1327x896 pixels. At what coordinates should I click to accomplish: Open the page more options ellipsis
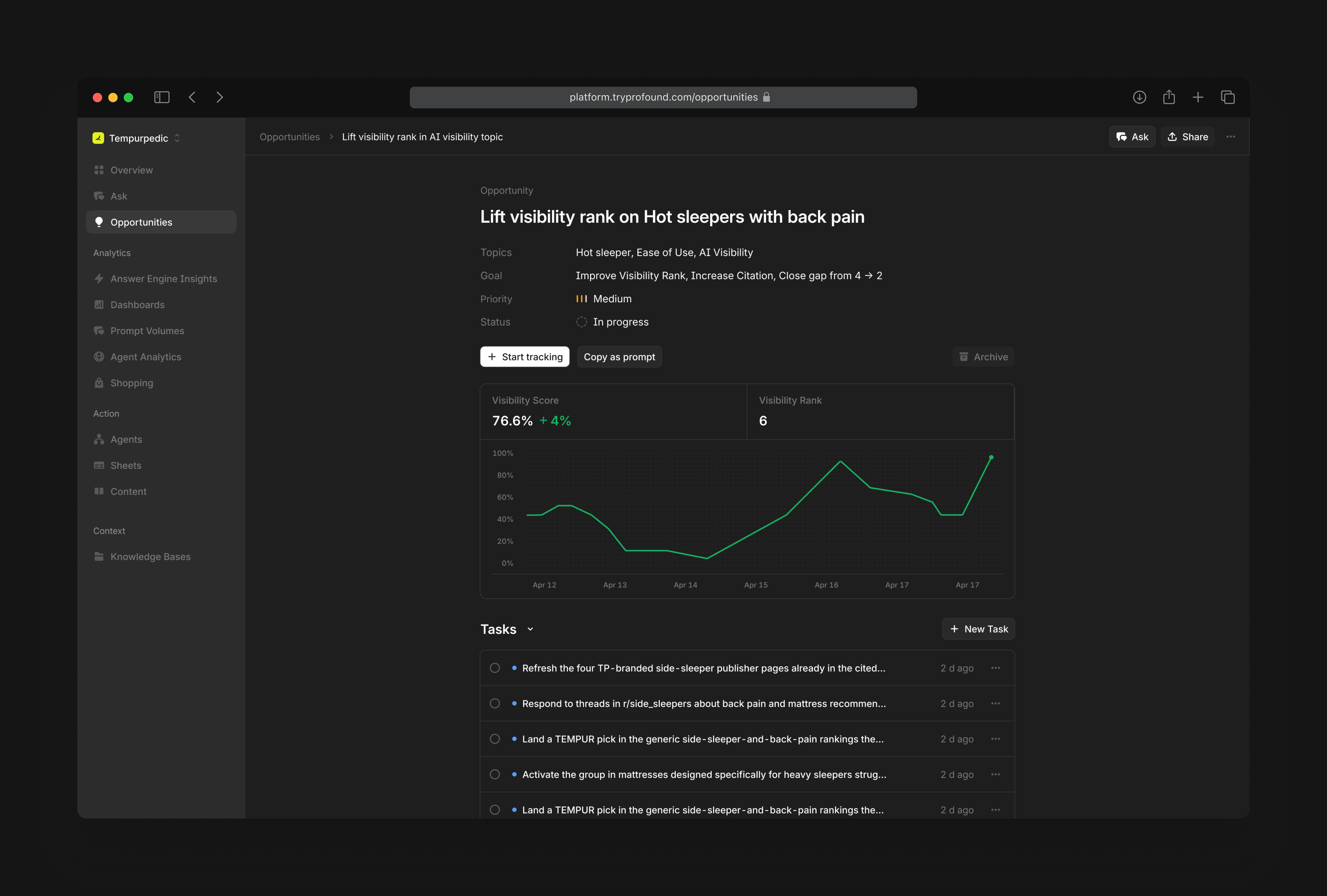point(1231,137)
